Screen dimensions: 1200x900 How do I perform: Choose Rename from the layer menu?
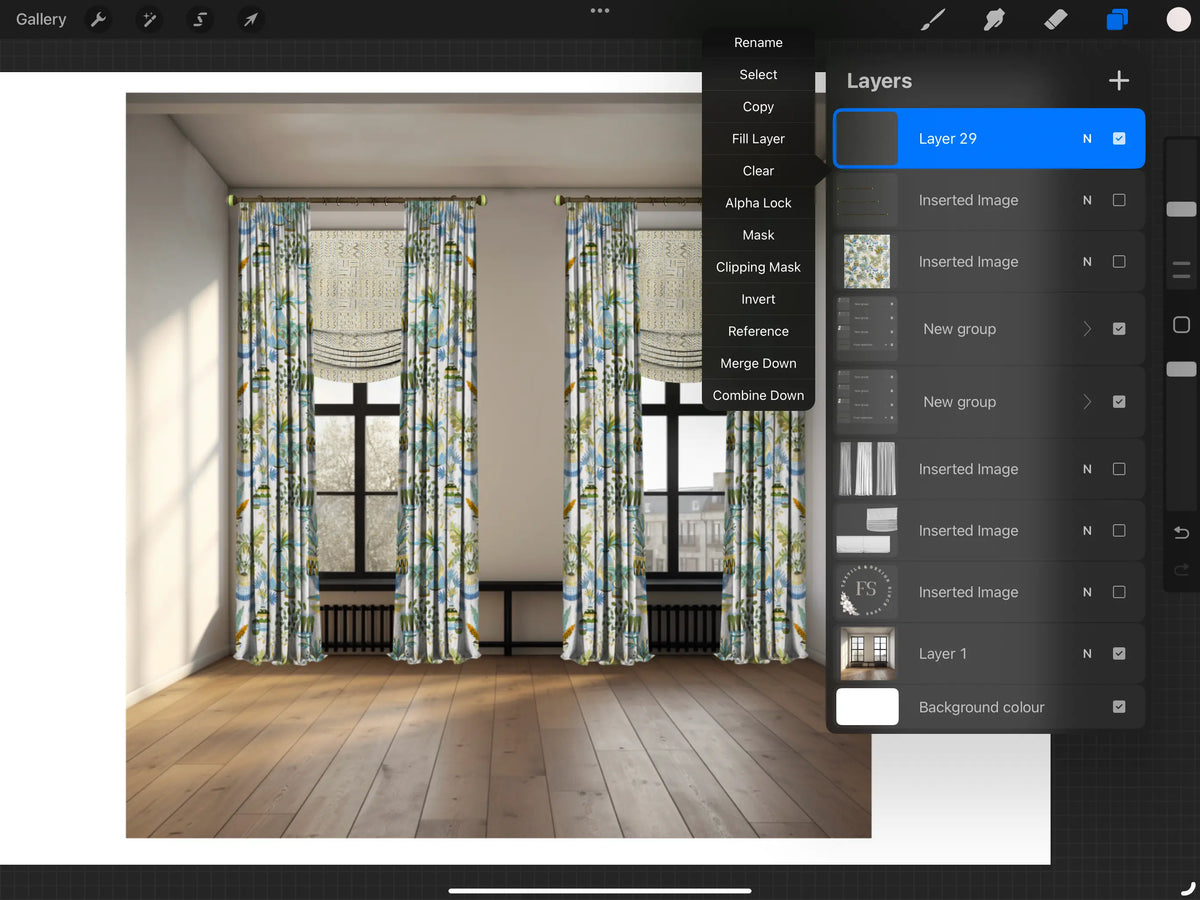(758, 43)
